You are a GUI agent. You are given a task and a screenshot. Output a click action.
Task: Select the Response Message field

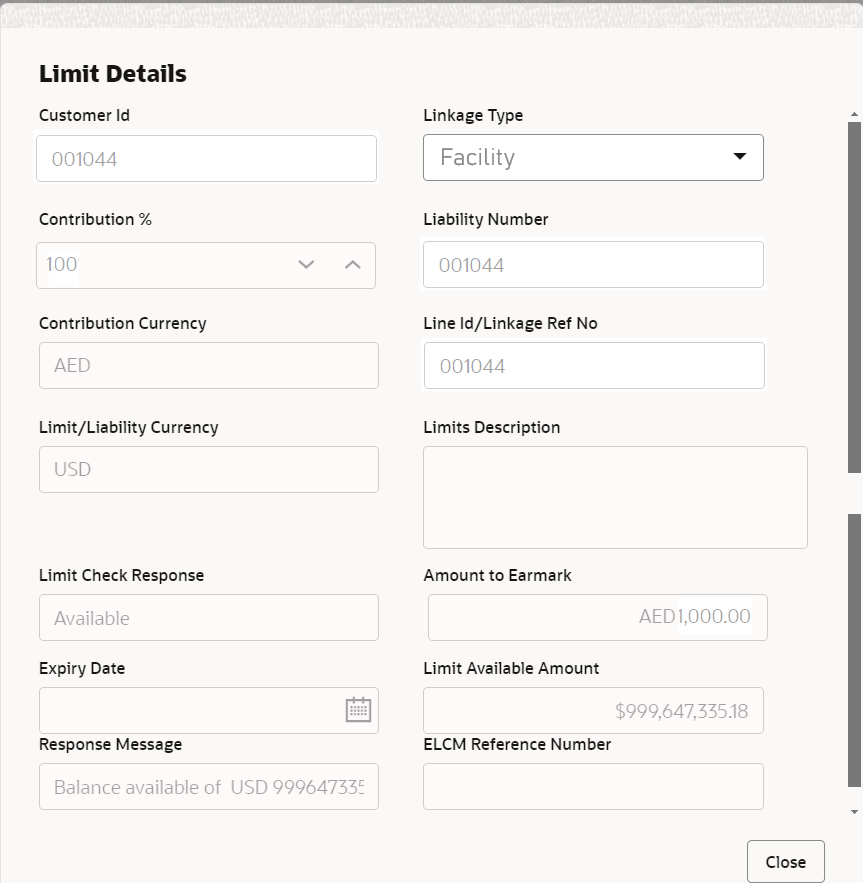pyautogui.click(x=208, y=786)
